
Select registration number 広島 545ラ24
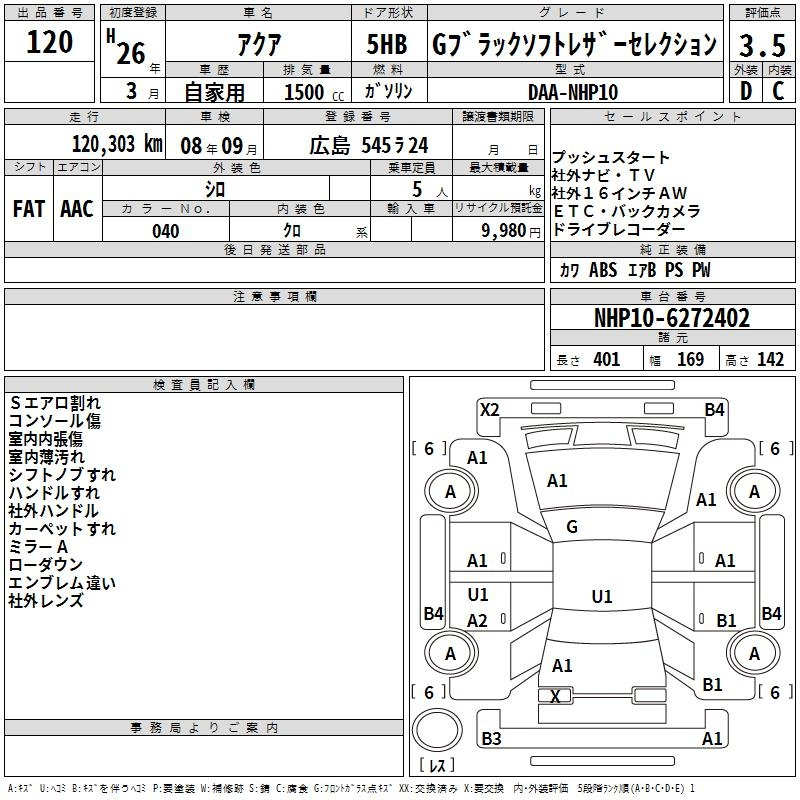pos(368,146)
